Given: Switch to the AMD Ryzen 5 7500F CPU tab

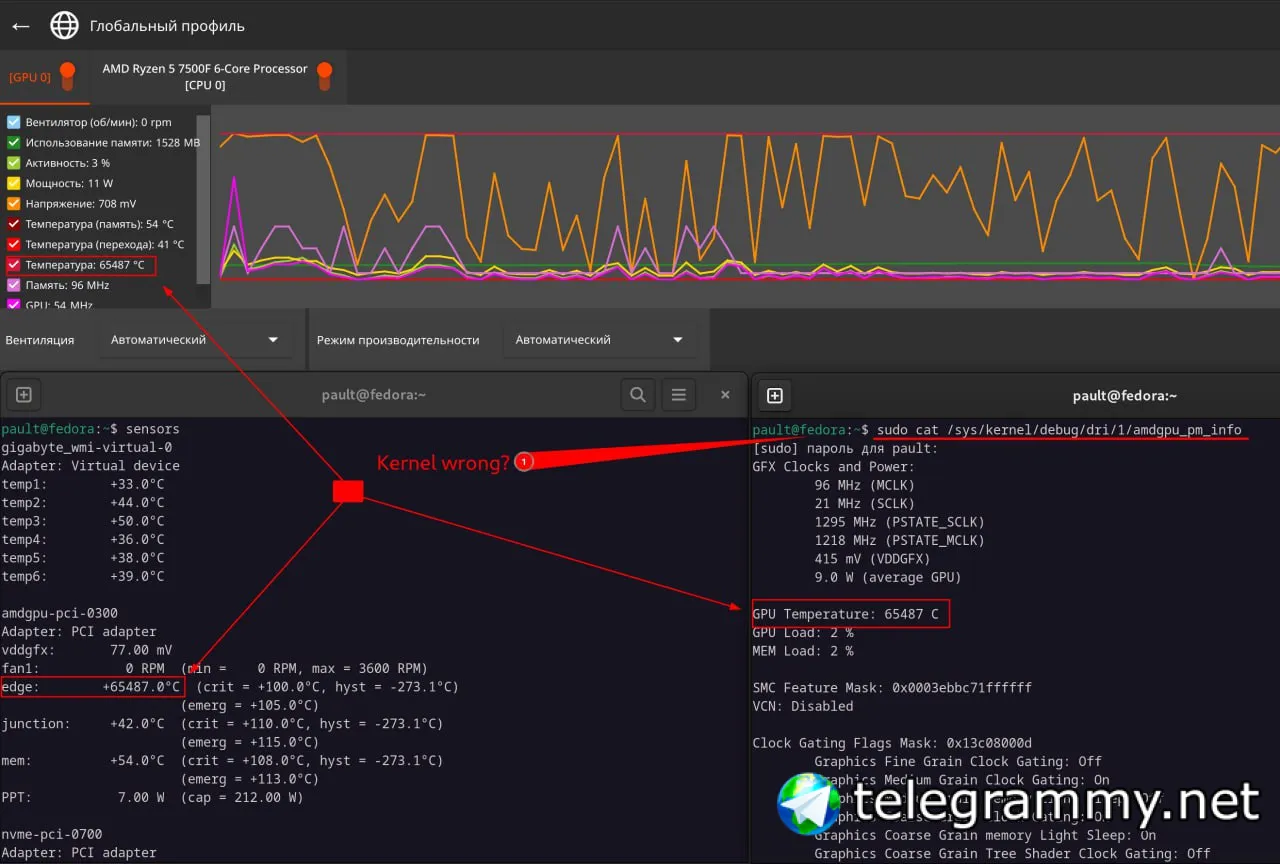Looking at the screenshot, I should pos(218,77).
